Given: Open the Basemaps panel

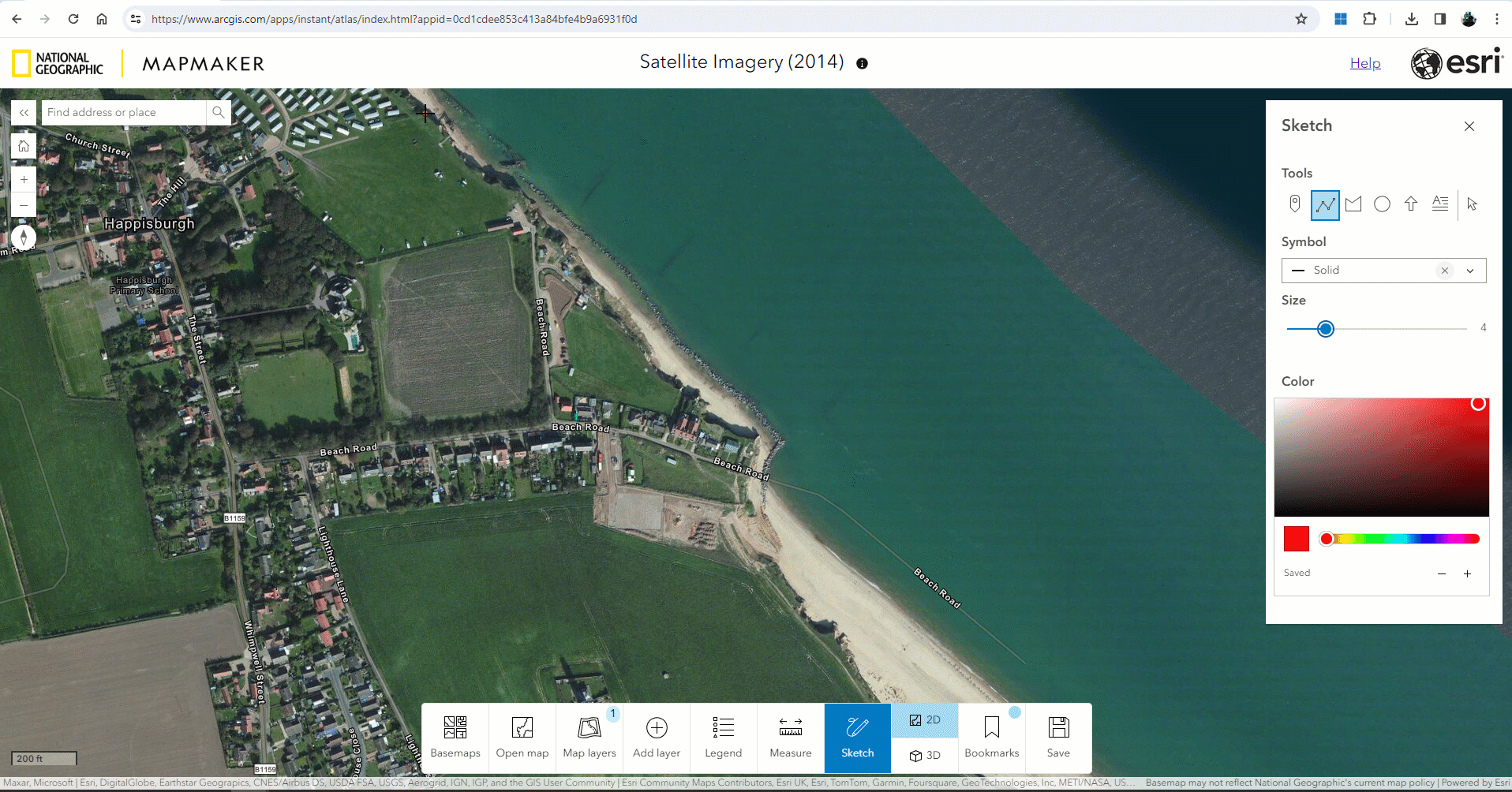Looking at the screenshot, I should 455,736.
